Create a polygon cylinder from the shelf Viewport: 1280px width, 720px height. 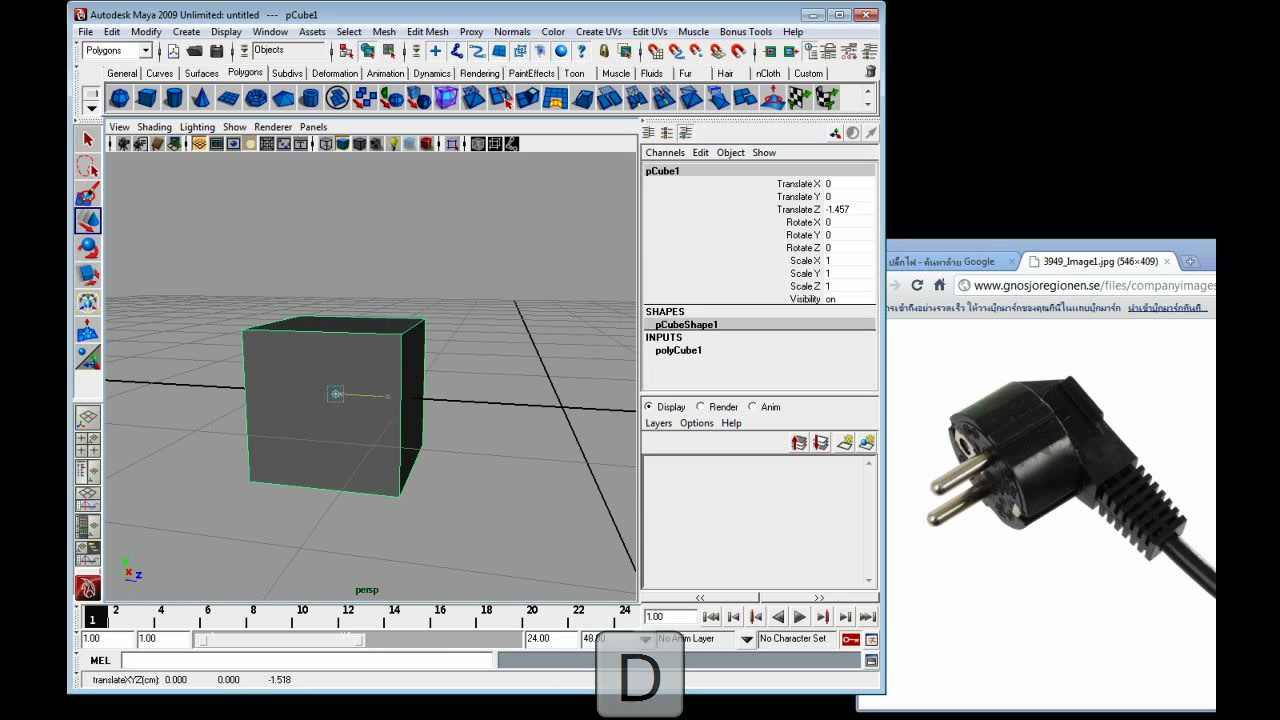click(x=173, y=98)
